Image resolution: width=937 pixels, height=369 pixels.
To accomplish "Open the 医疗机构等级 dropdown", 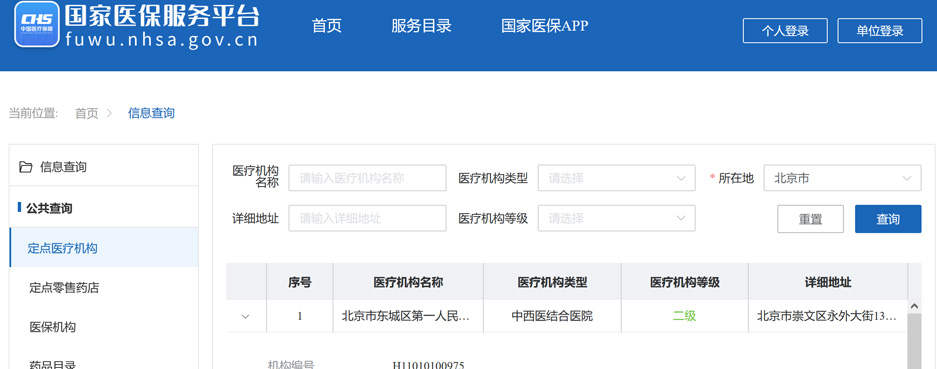I will pyautogui.click(x=616, y=218).
